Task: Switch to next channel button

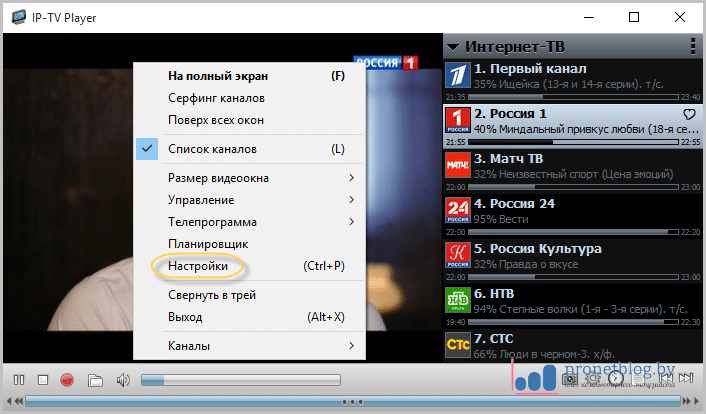Action: [x=686, y=378]
